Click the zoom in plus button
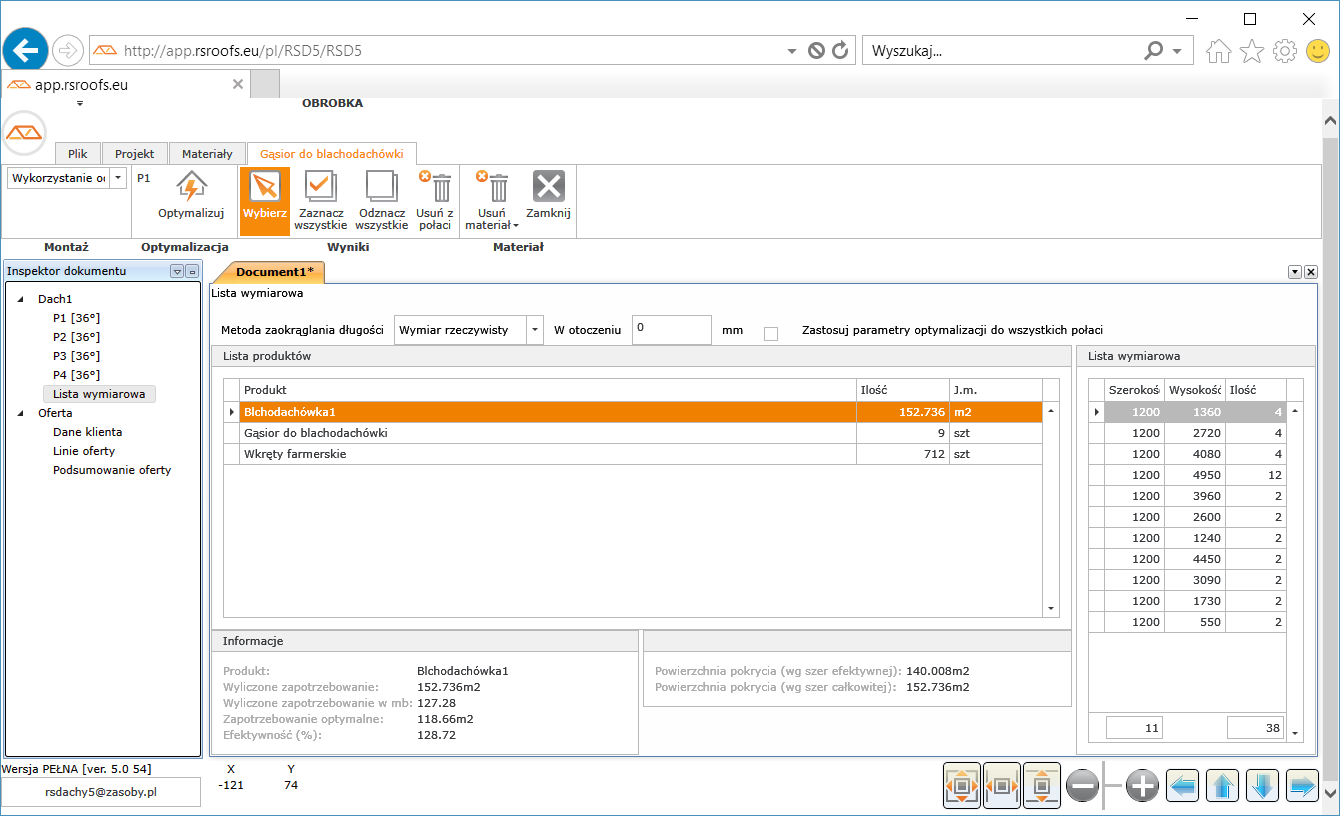Screen dimensions: 1340x816 pyautogui.click(x=1142, y=786)
